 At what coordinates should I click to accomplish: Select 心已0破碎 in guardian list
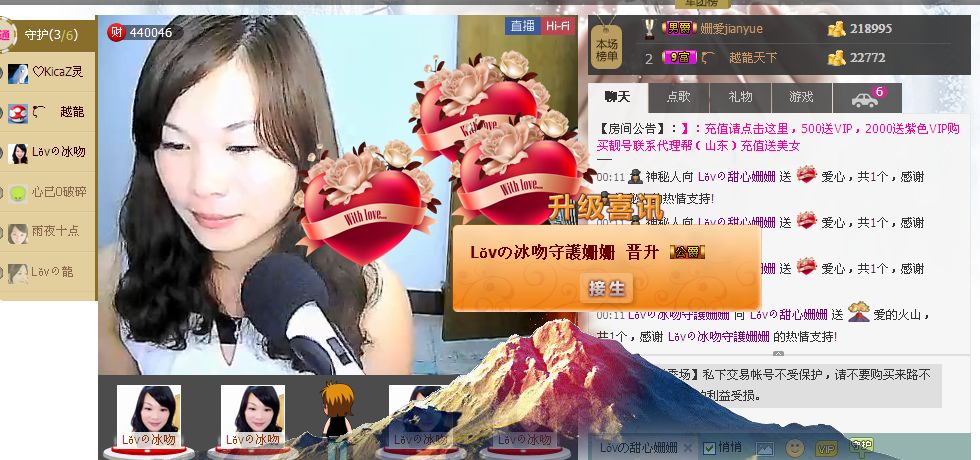48,192
